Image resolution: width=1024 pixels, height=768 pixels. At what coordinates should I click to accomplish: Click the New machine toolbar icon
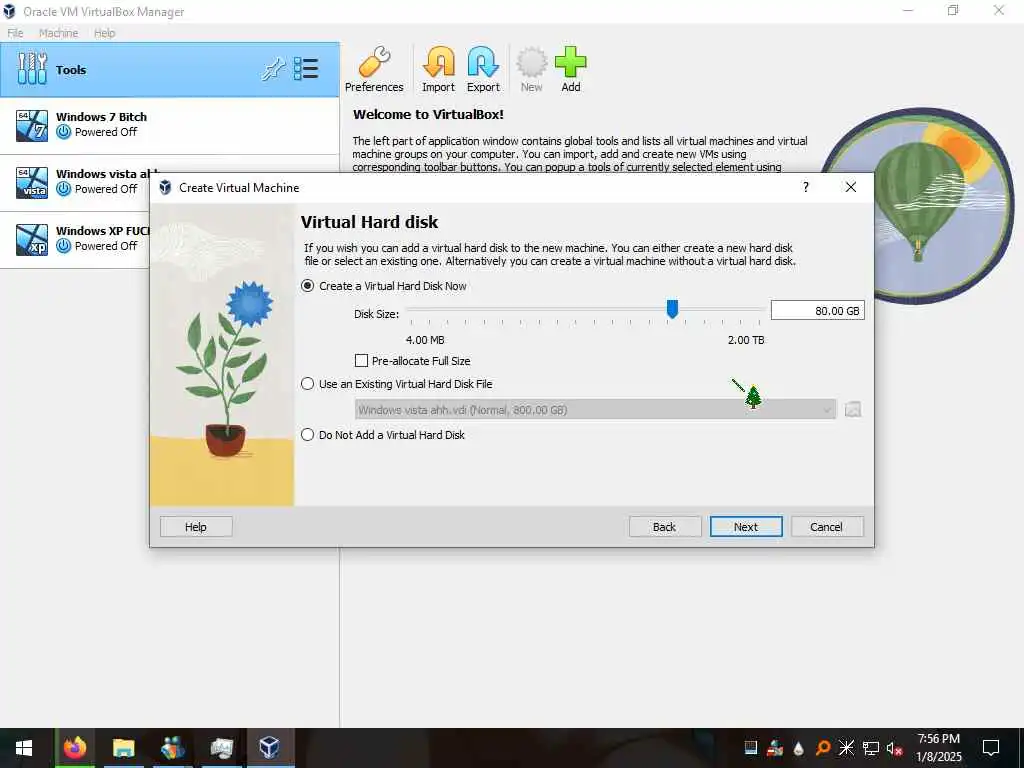click(532, 69)
